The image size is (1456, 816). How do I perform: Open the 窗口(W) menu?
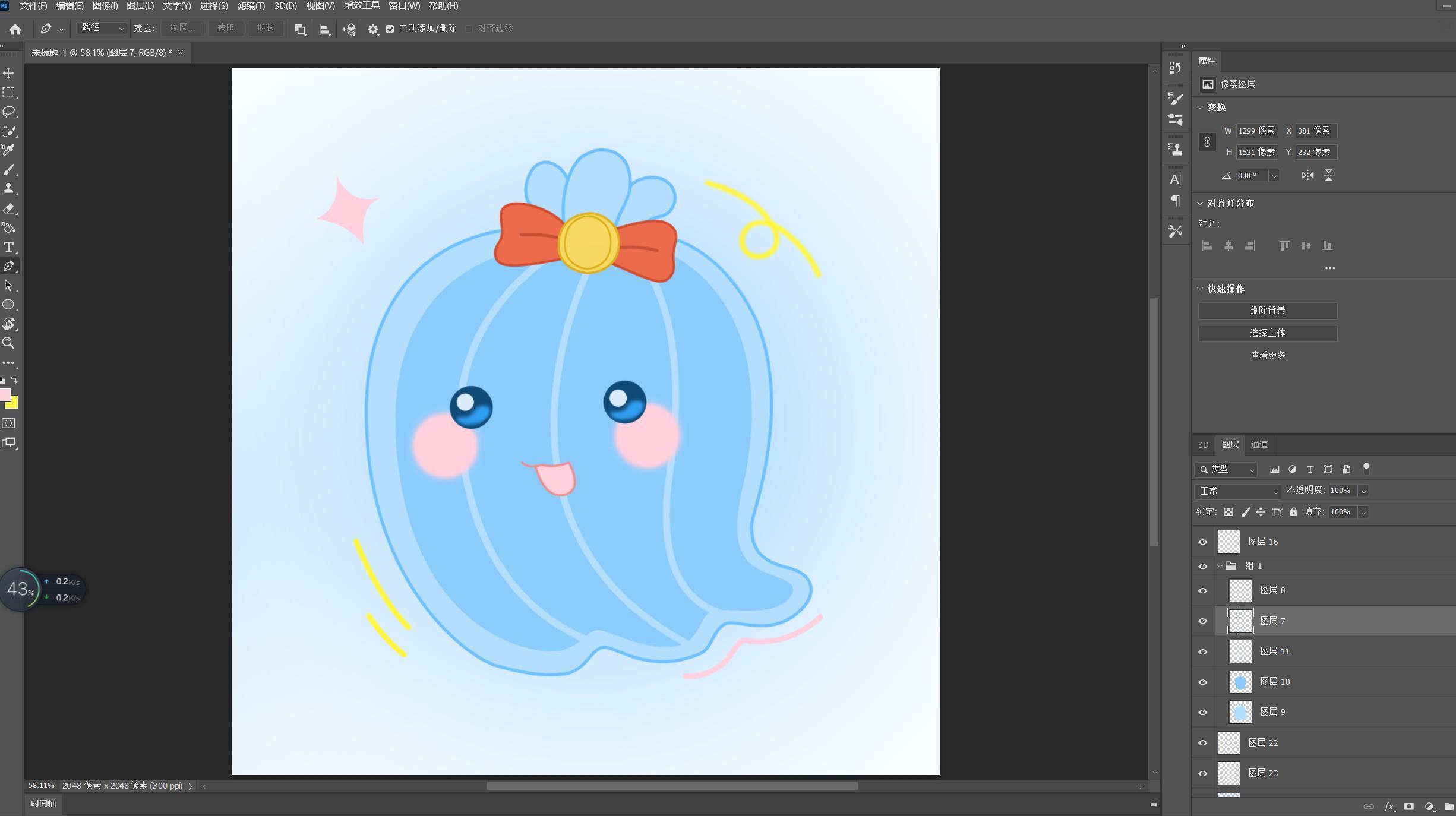[404, 6]
